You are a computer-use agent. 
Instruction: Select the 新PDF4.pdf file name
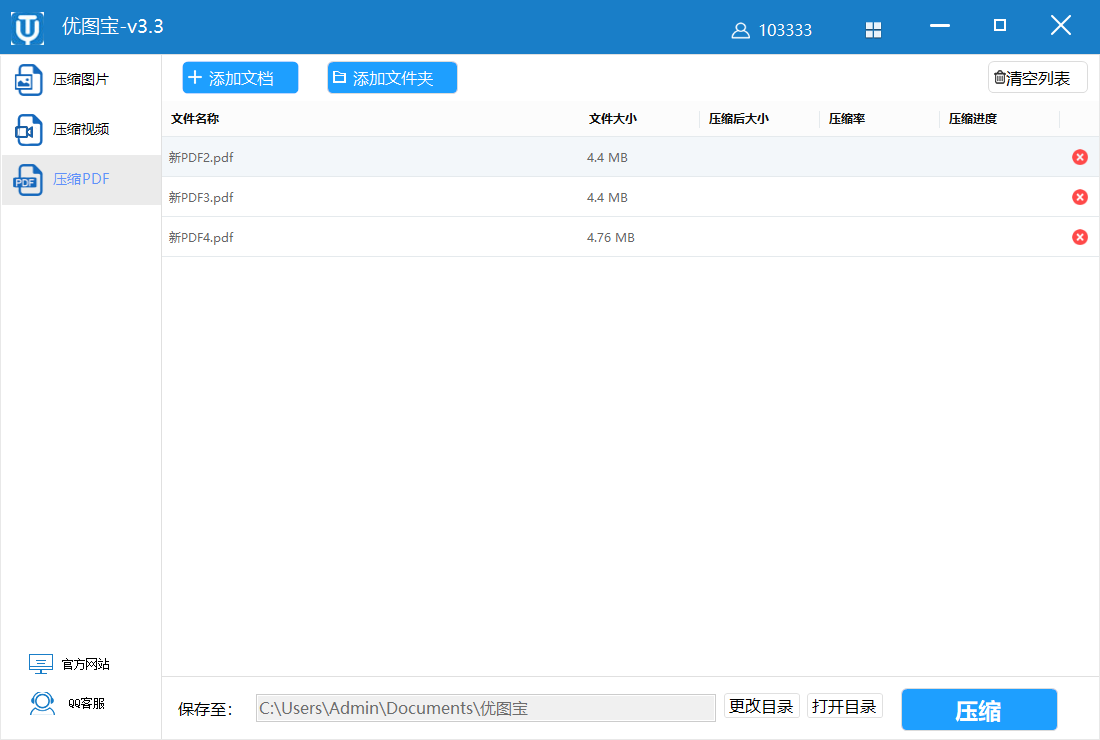pyautogui.click(x=201, y=237)
